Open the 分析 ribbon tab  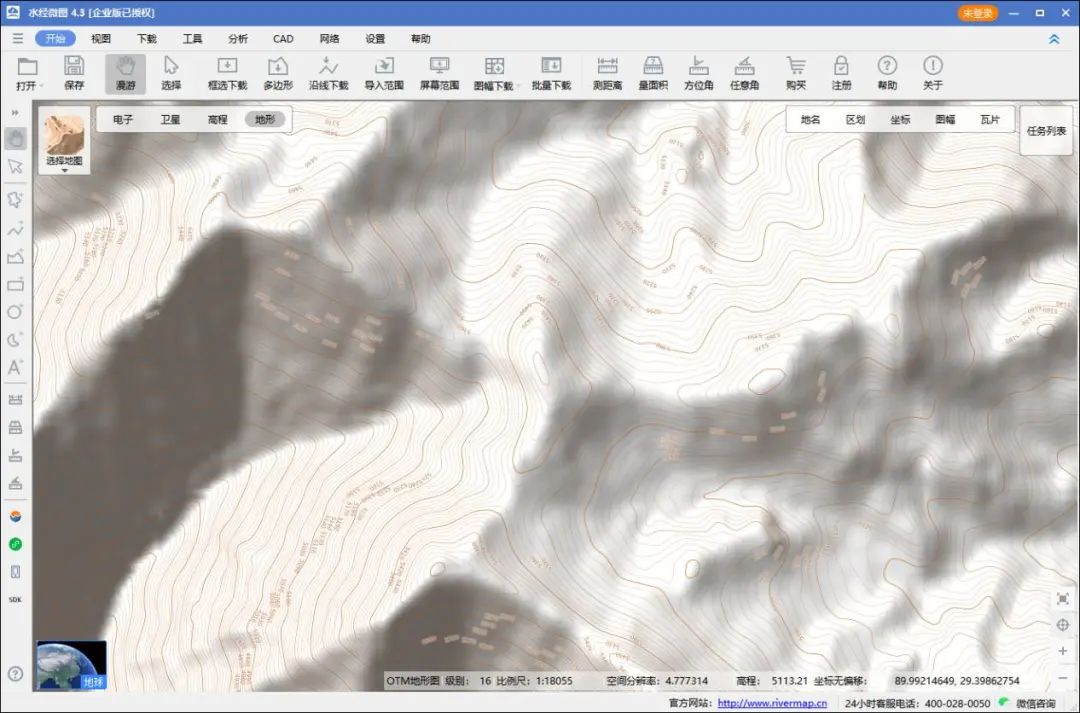[238, 39]
